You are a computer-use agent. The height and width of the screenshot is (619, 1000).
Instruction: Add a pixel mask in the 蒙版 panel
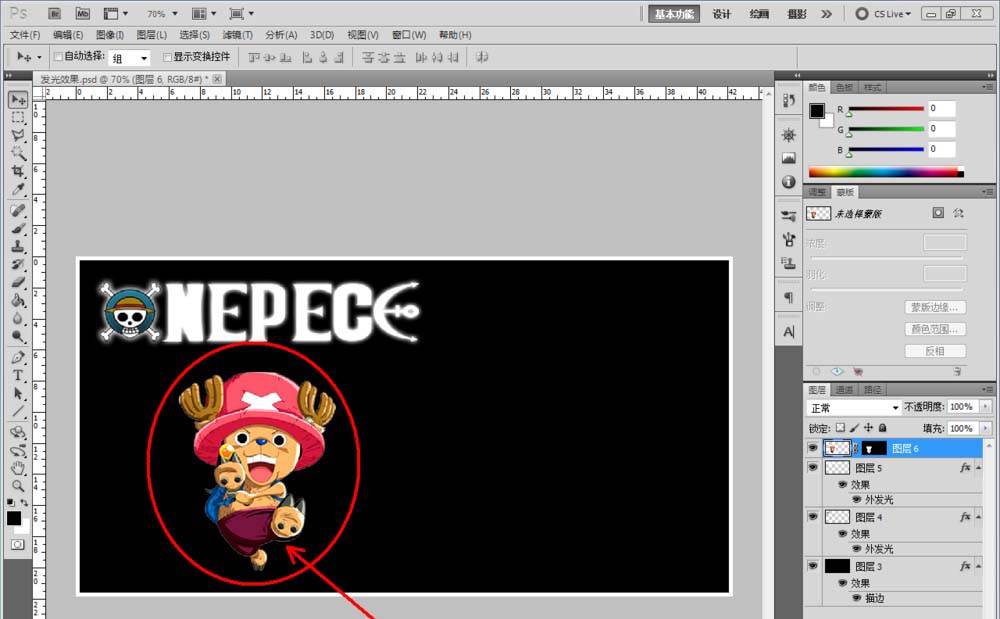pos(938,213)
